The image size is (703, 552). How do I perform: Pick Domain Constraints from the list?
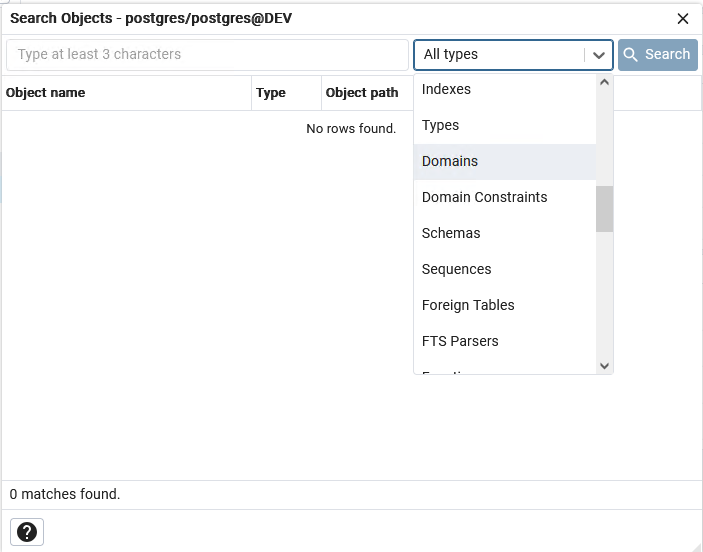tap(484, 197)
